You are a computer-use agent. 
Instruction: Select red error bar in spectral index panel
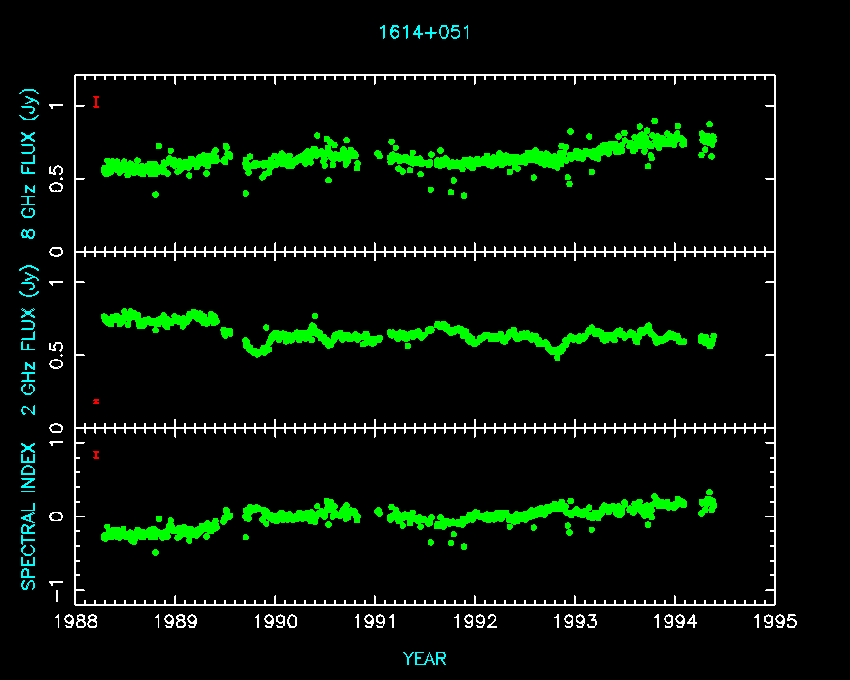coord(96,455)
